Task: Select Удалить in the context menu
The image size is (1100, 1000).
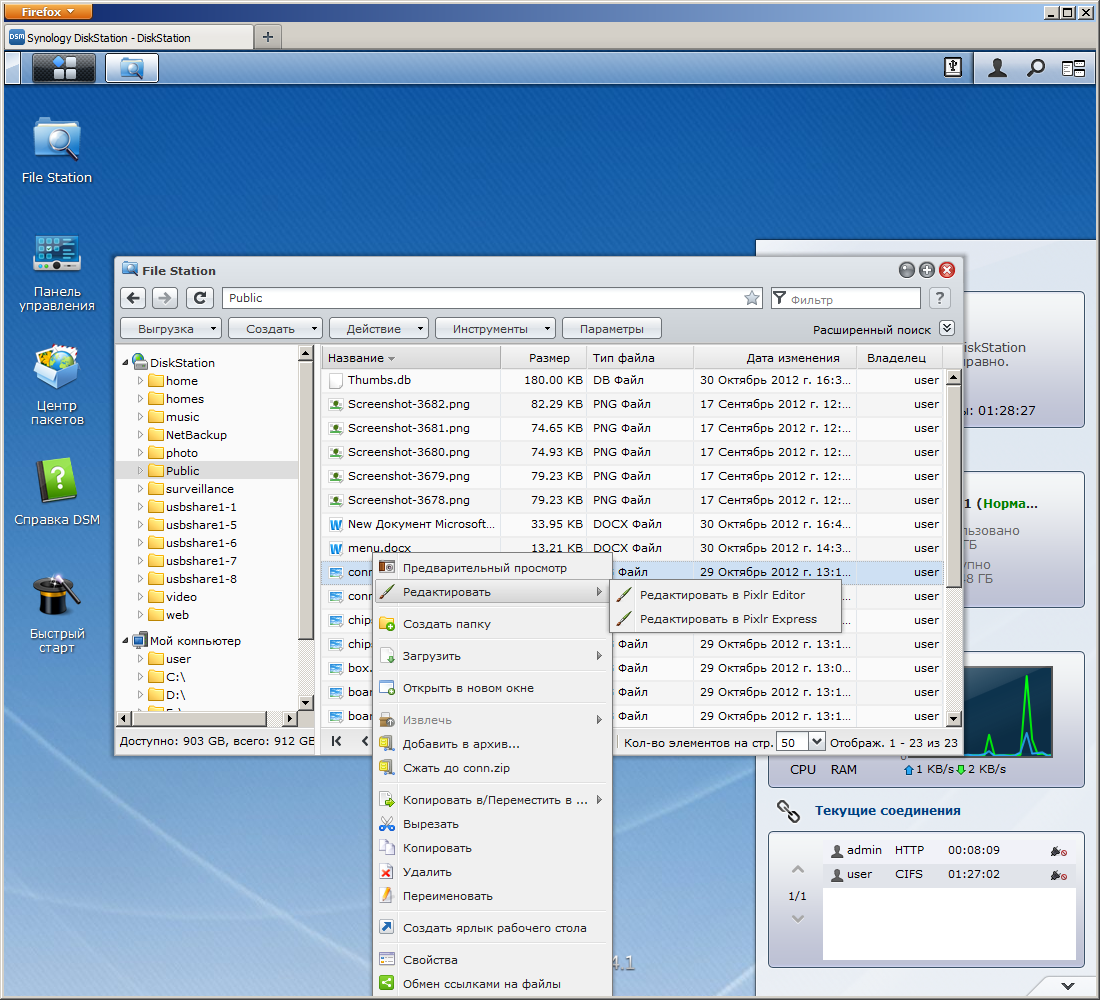Action: 427,872
